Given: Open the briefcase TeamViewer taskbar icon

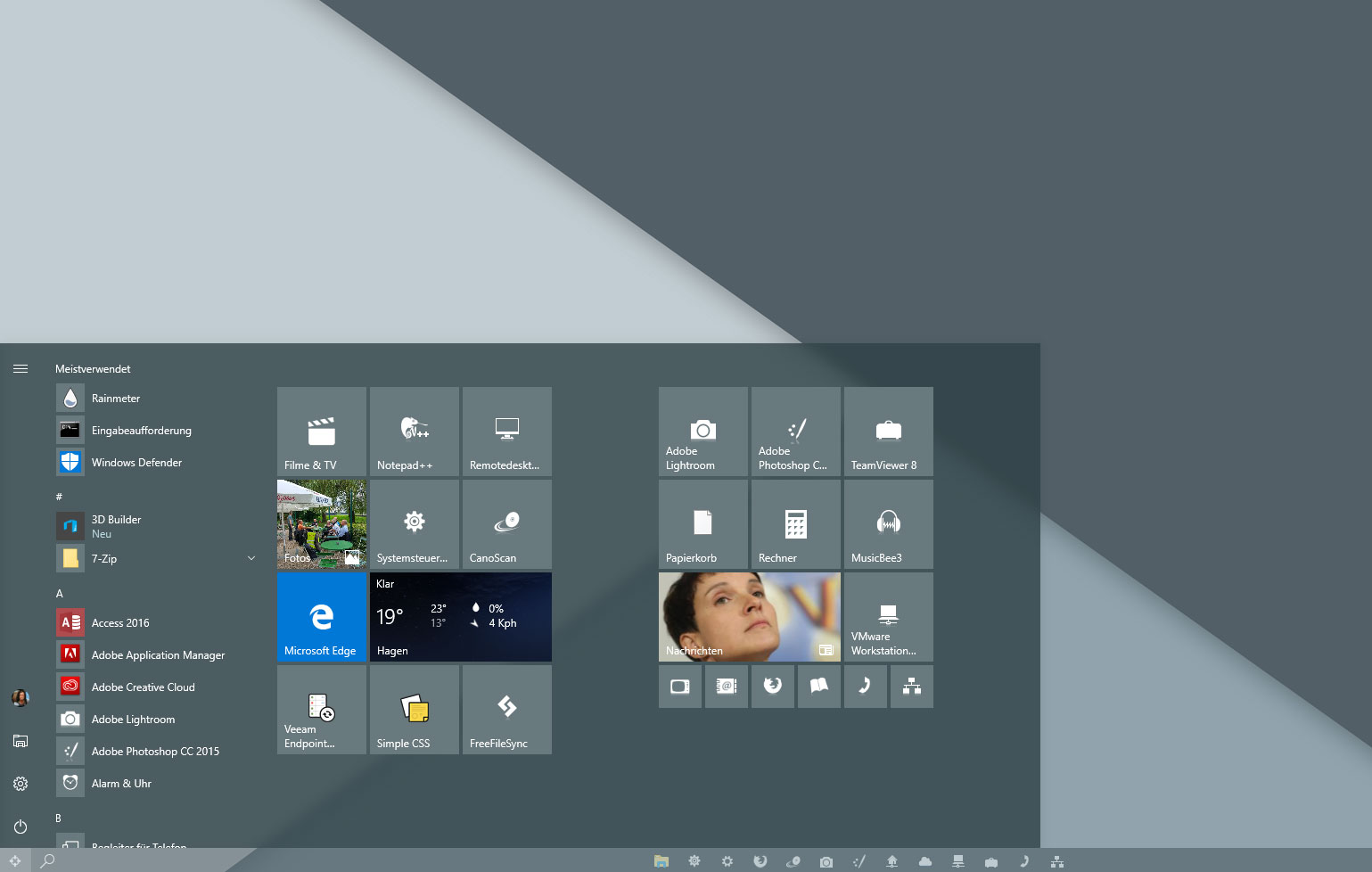Looking at the screenshot, I should coord(991,861).
